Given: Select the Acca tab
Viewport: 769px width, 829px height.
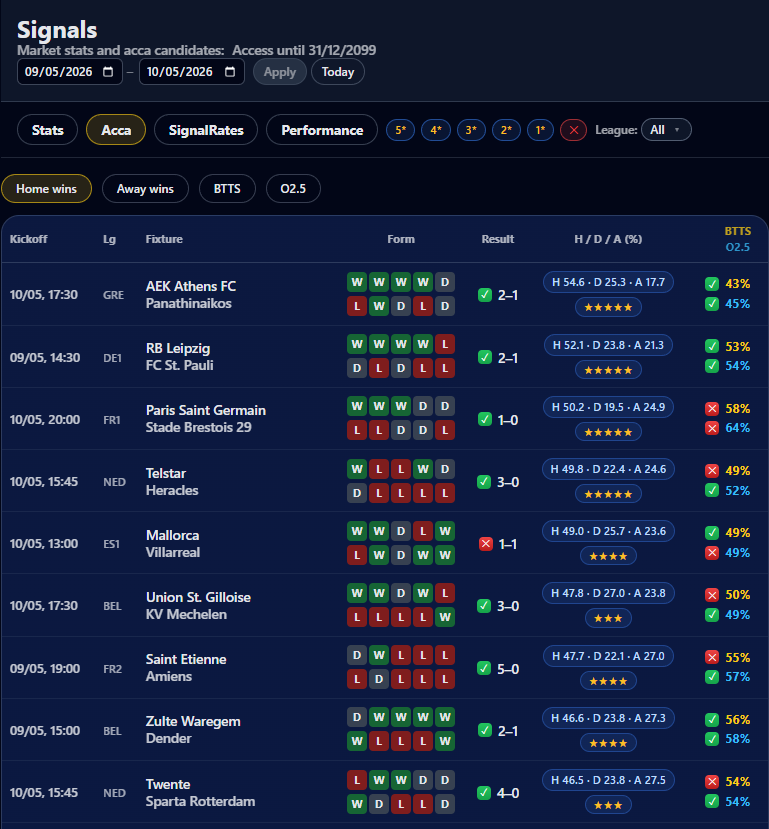Looking at the screenshot, I should coord(116,130).
